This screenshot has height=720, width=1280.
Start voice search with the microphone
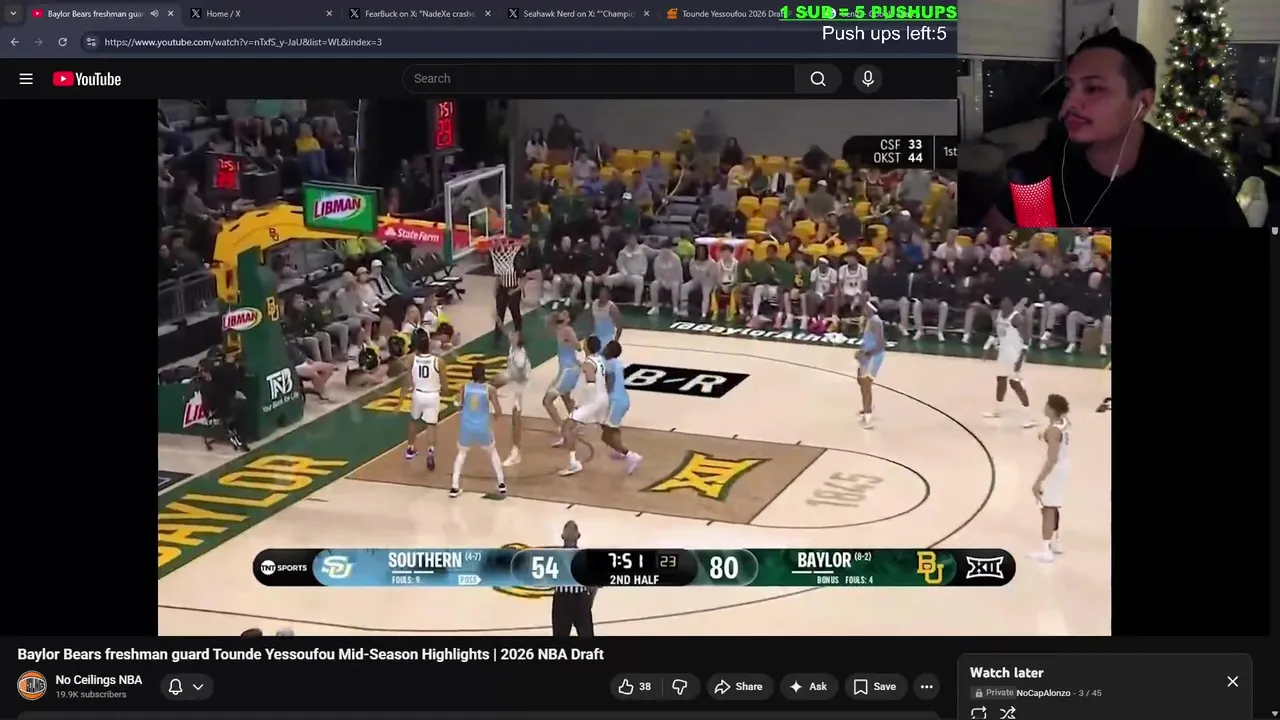(x=868, y=79)
